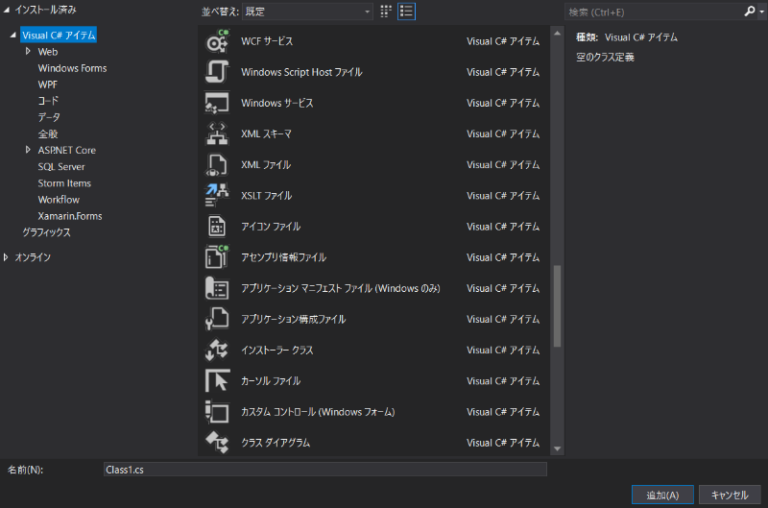This screenshot has height=508, width=768.
Task: Click the 'アセンブリ情報ファイル' item name
Action: tap(283, 257)
